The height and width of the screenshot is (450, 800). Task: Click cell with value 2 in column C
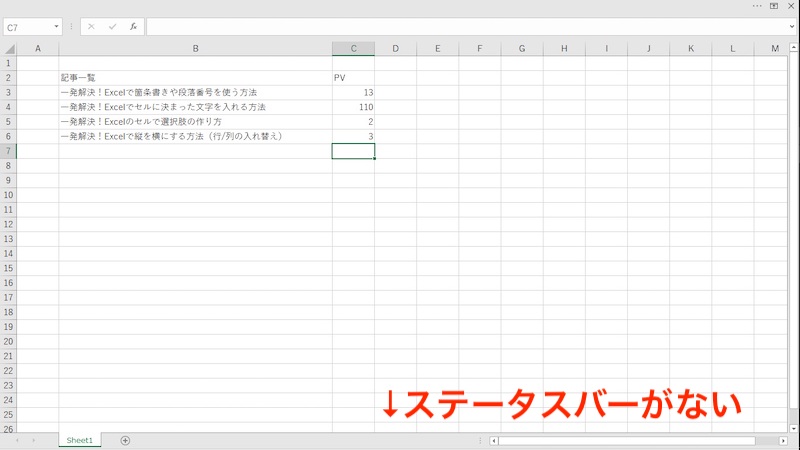tap(353, 122)
